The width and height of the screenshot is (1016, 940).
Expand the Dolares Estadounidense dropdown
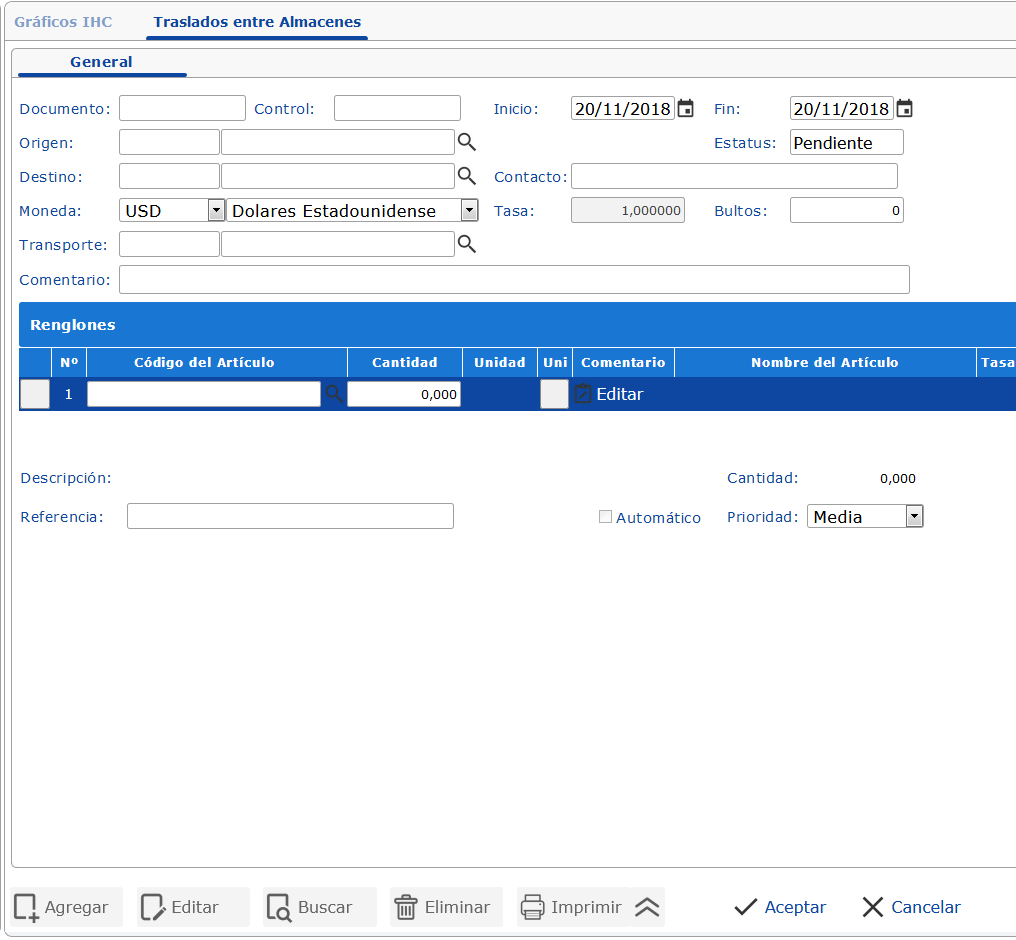[x=469, y=210]
